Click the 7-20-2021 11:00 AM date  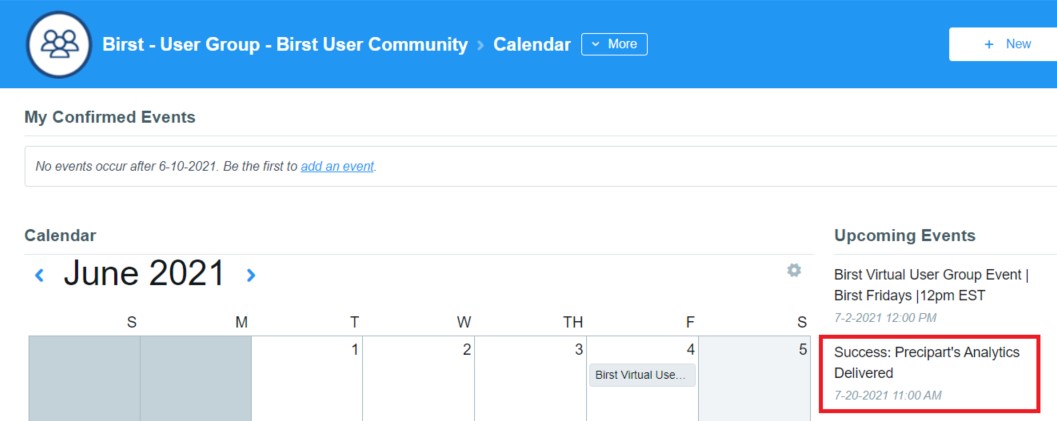pyautogui.click(x=888, y=395)
